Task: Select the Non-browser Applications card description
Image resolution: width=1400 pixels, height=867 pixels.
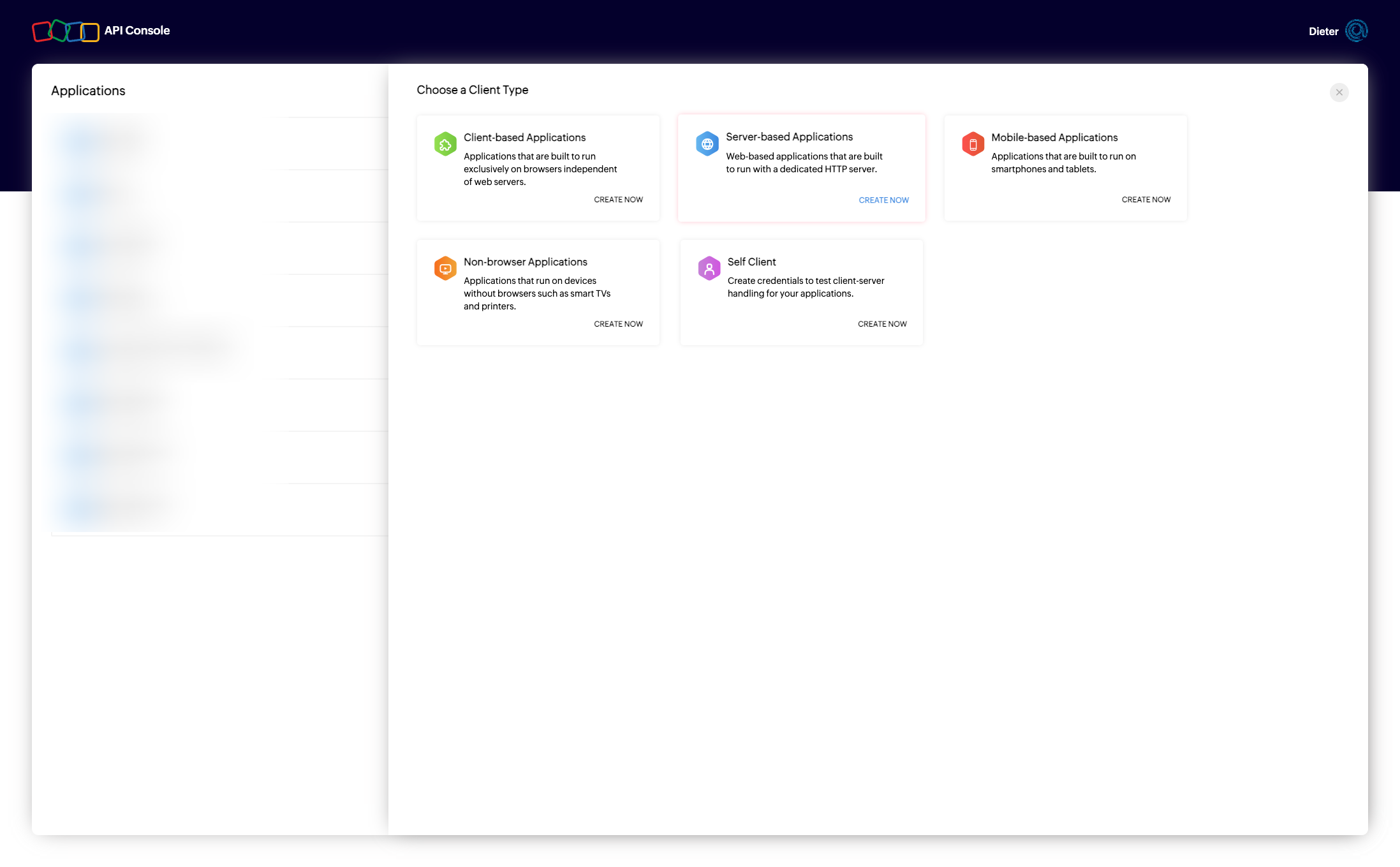Action: click(x=536, y=293)
